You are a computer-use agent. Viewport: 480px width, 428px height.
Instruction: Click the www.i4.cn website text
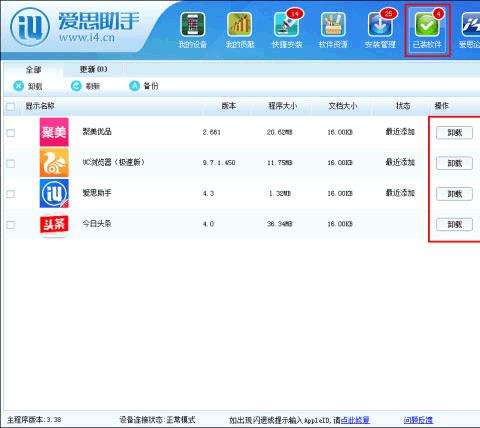[87, 37]
